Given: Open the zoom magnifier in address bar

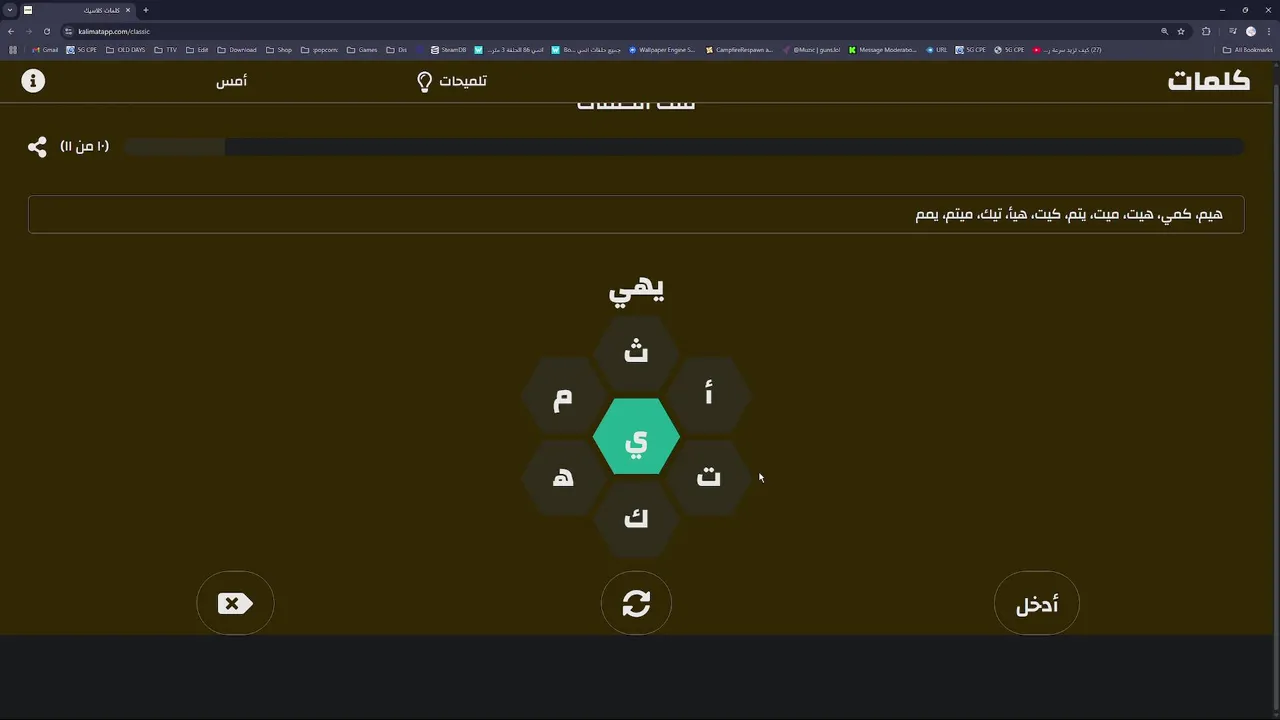Looking at the screenshot, I should [1164, 31].
